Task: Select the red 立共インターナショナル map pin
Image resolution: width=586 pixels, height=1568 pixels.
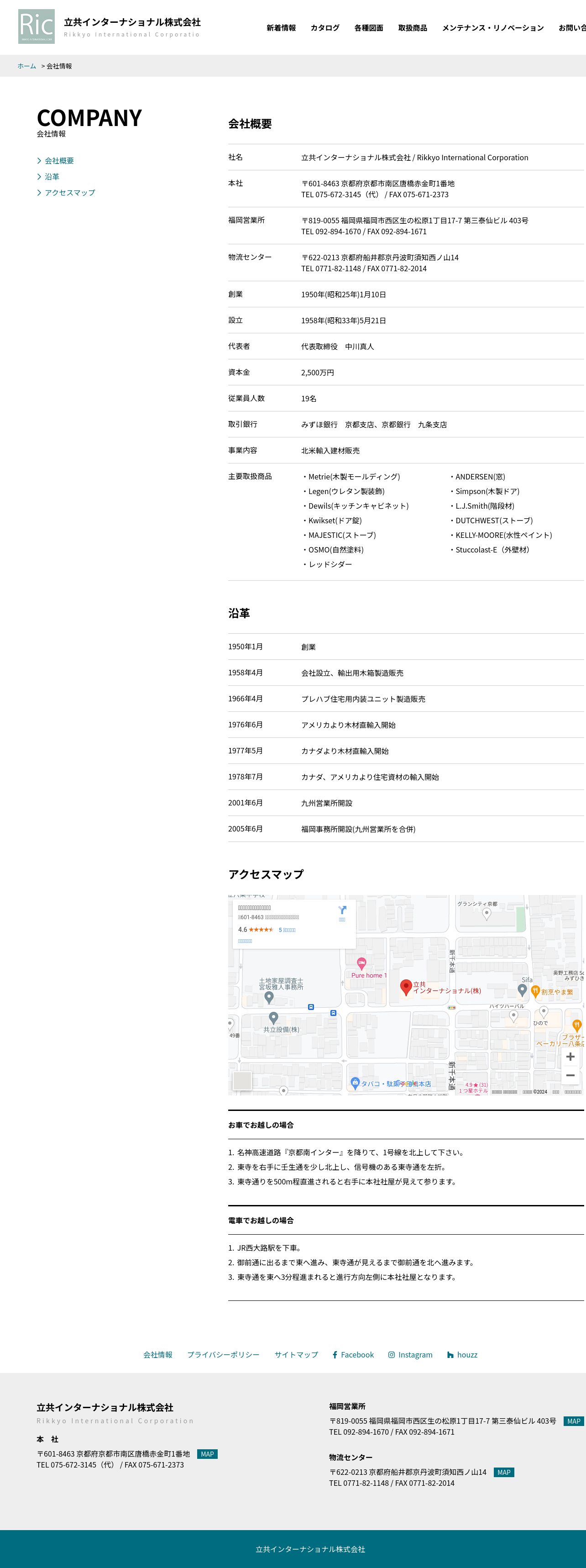Action: point(406,987)
